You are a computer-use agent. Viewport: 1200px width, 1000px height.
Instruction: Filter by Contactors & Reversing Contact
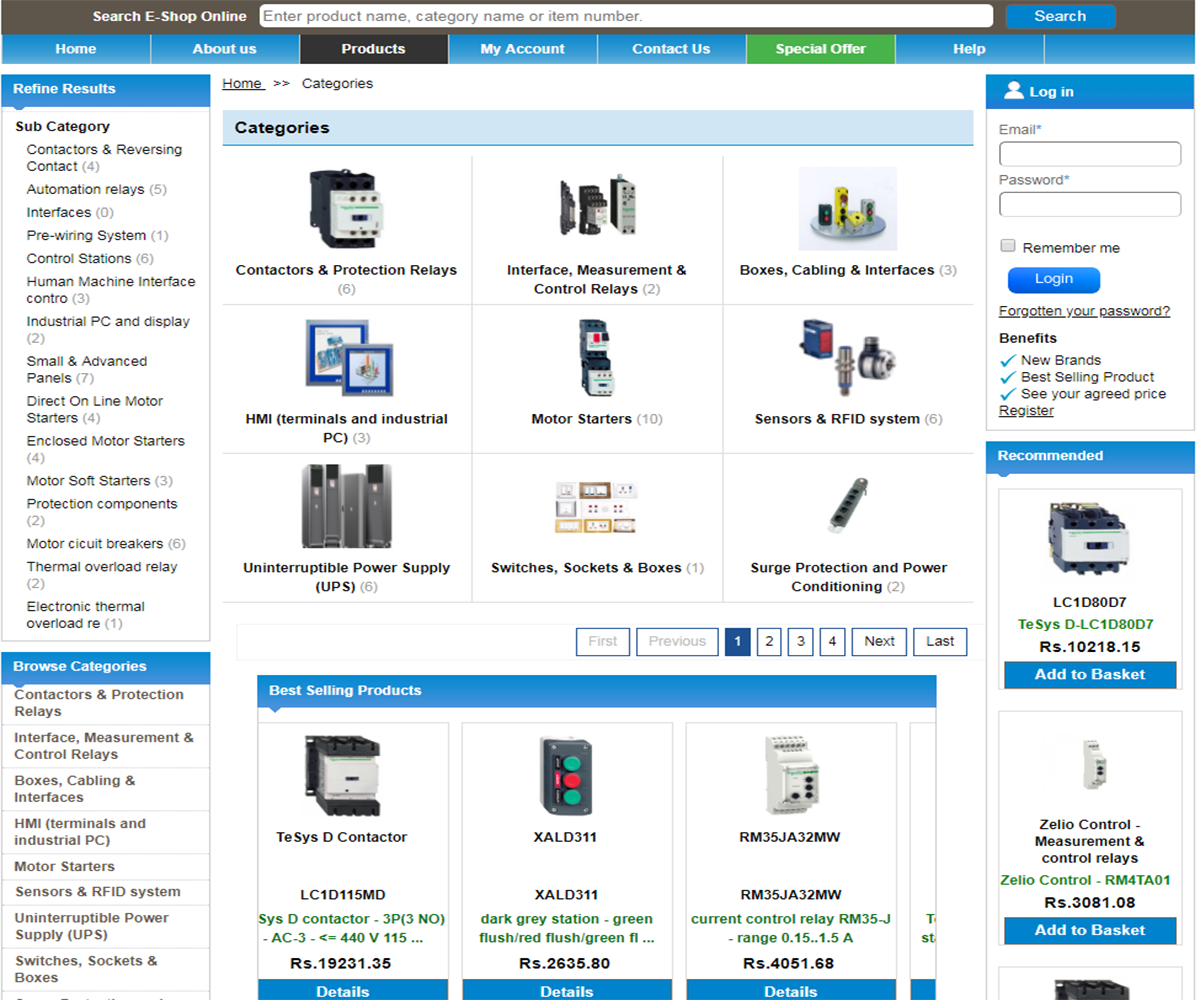[104, 158]
